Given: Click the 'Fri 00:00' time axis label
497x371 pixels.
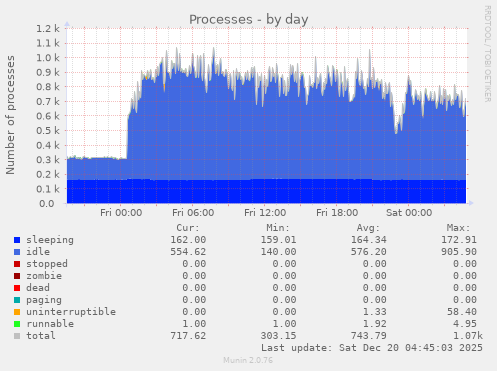Looking at the screenshot, I should tap(121, 213).
